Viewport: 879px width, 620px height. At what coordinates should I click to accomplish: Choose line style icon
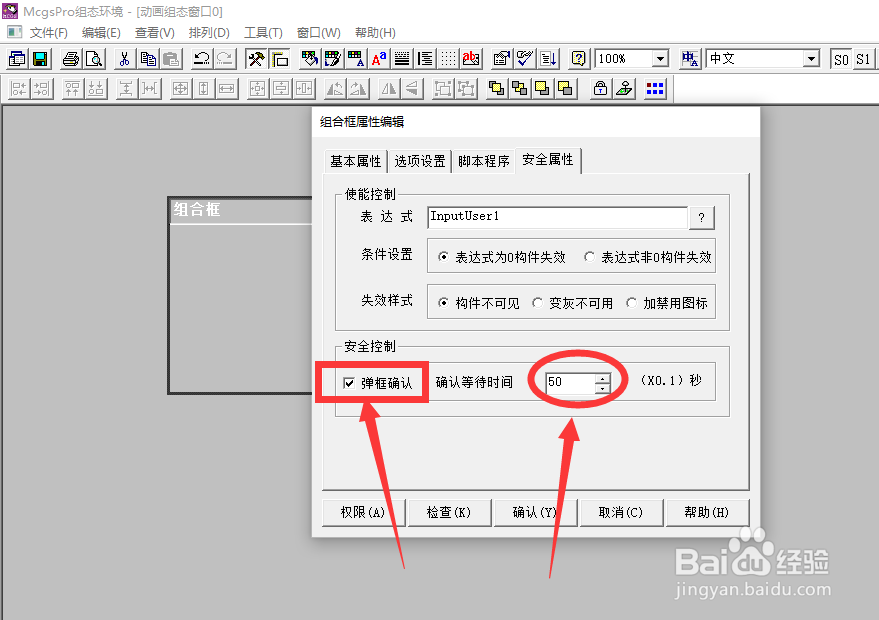coord(402,59)
